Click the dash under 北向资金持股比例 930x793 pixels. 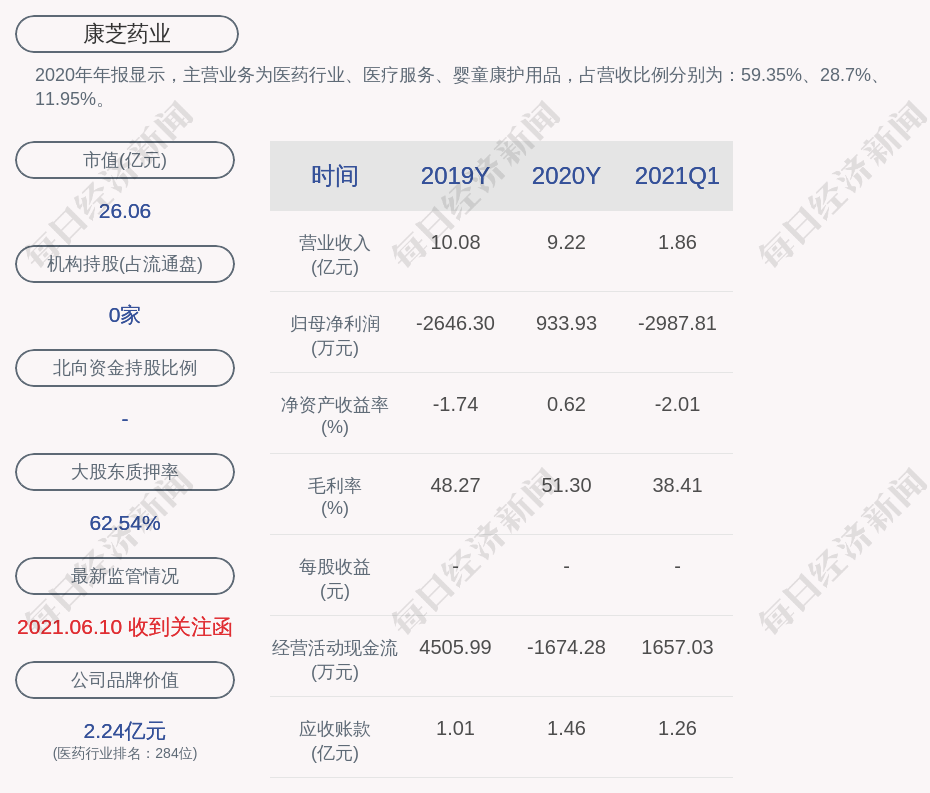[x=125, y=419]
